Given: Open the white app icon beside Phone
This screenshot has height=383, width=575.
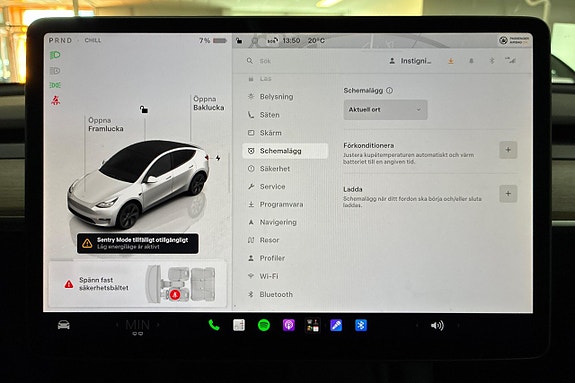Looking at the screenshot, I should pos(239,325).
